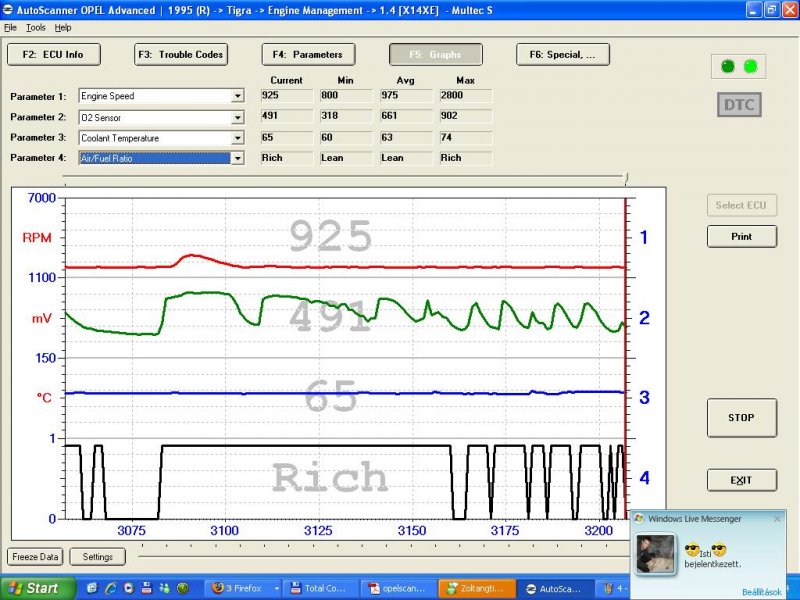
Task: Click the AutoScanner title bar app icon
Action: point(8,10)
